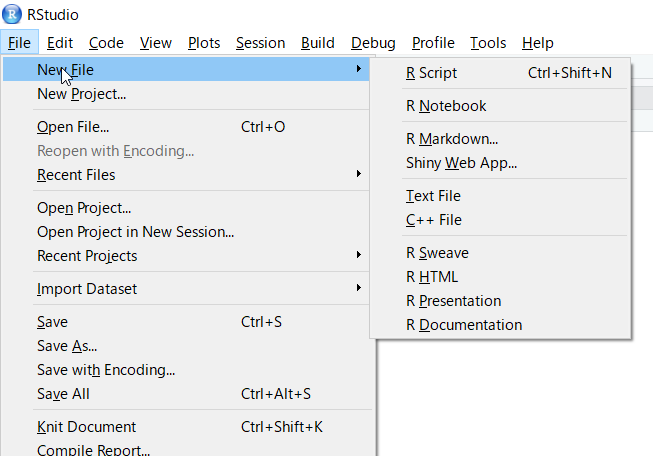Screen dimensions: 653x456
Task: Expand the Recent Files submenu arrow
Action: (x=359, y=174)
